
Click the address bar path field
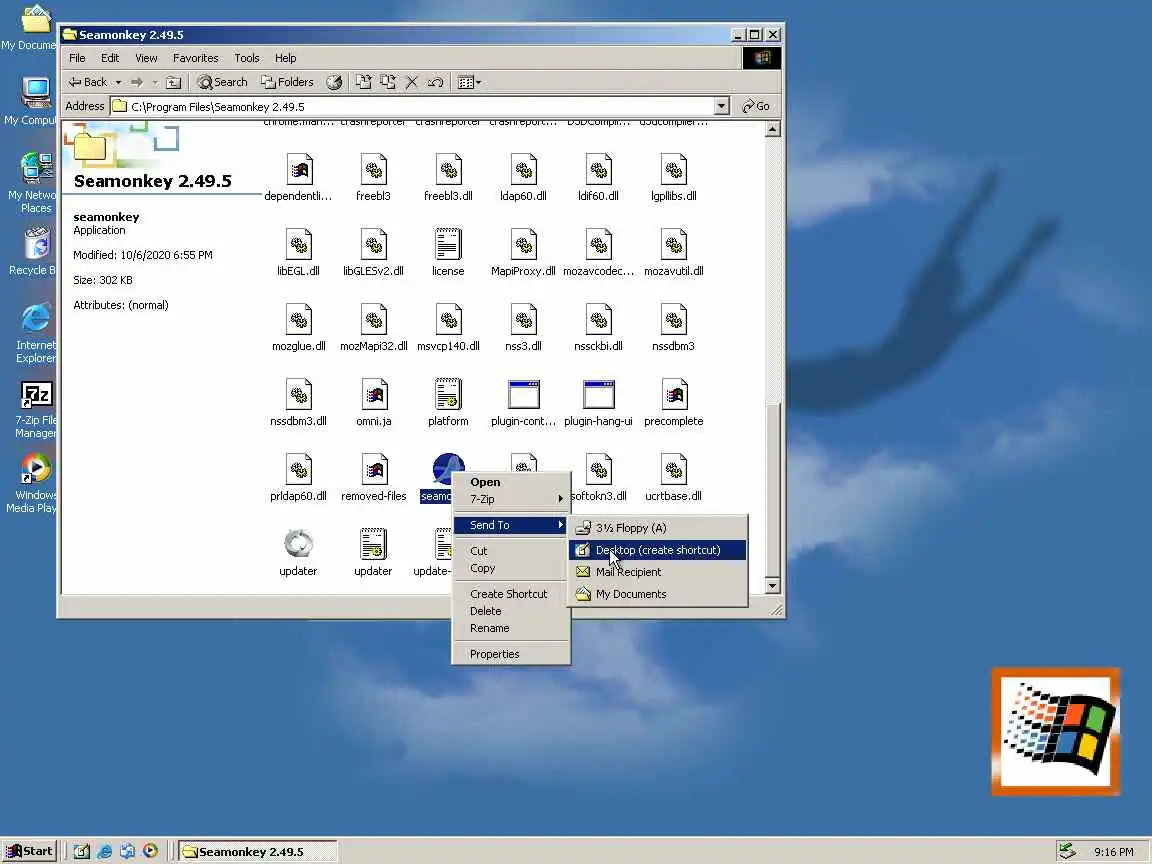[412, 107]
